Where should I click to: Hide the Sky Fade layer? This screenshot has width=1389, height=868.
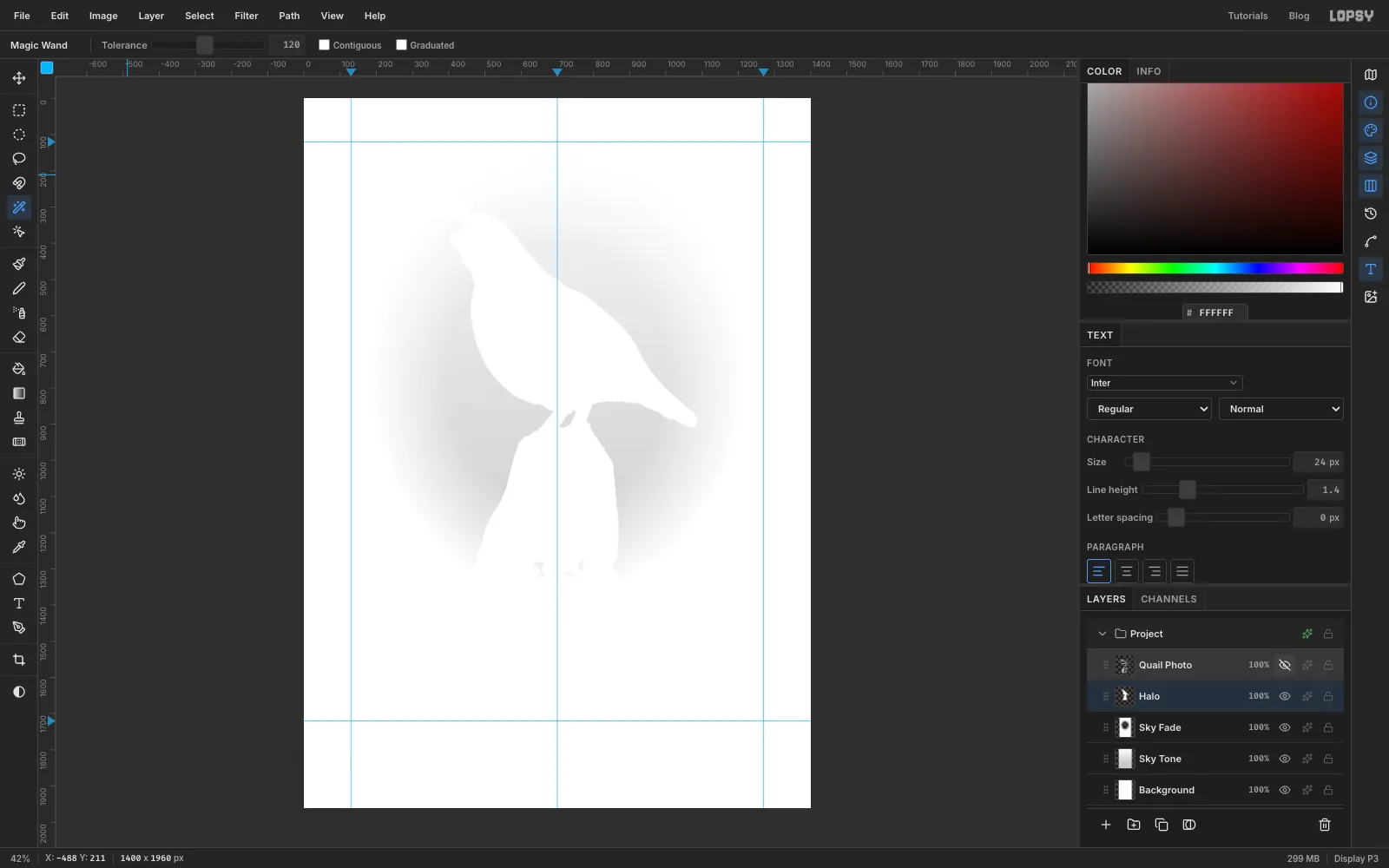point(1285,727)
